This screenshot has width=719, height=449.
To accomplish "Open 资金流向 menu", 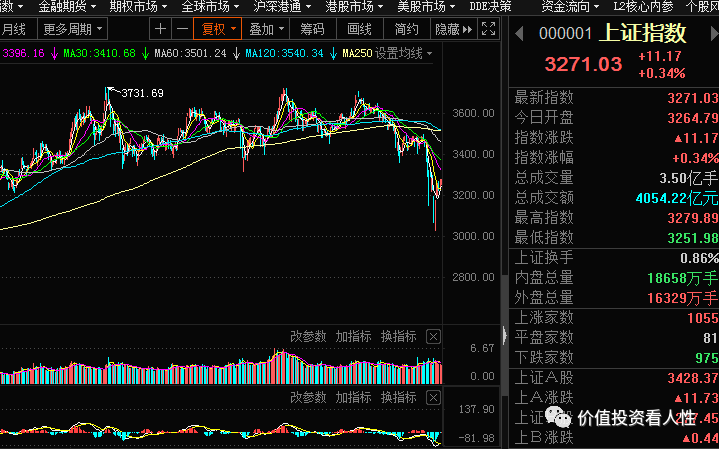I will (x=570, y=6).
